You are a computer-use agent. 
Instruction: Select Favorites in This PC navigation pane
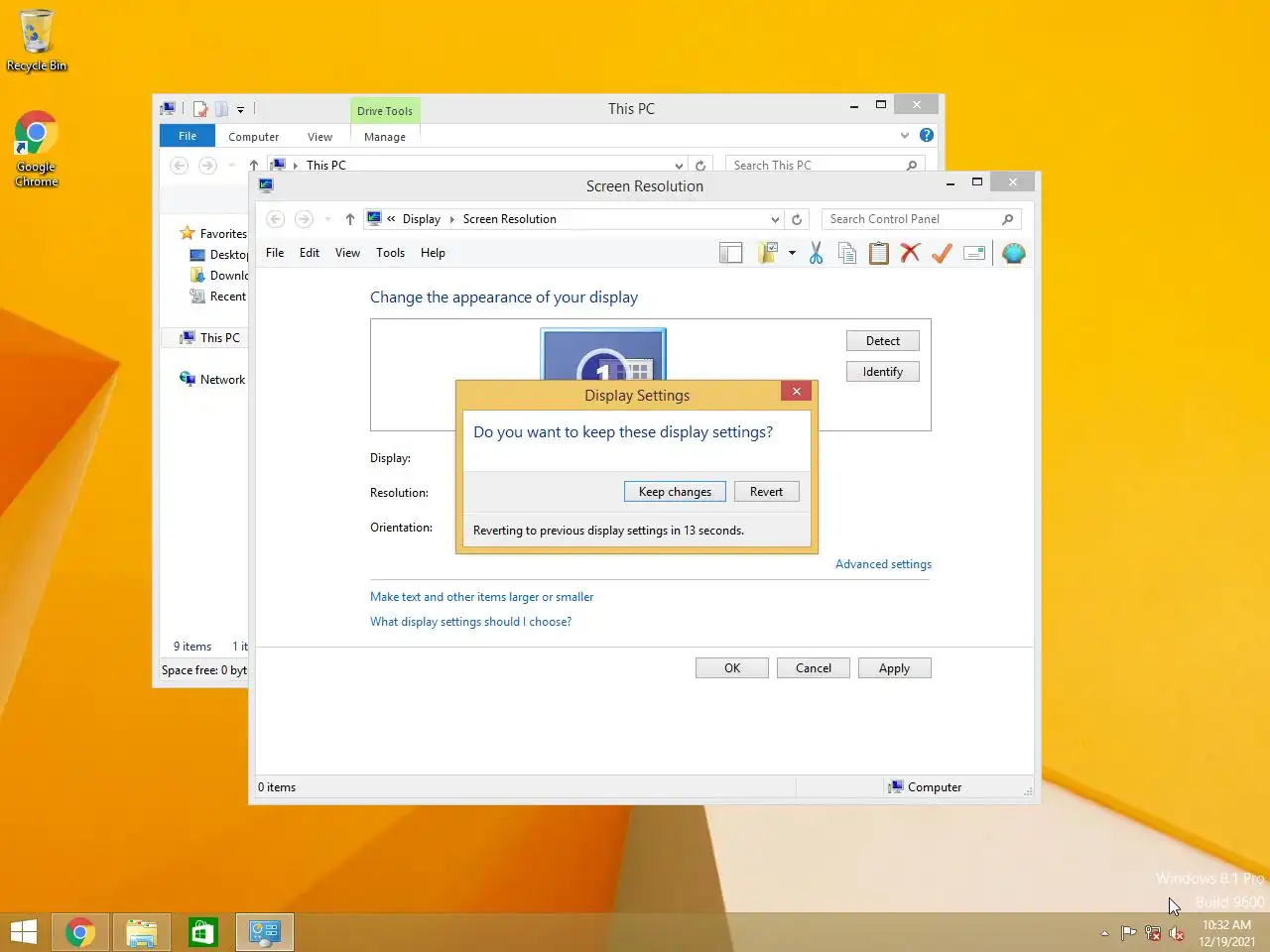click(213, 234)
